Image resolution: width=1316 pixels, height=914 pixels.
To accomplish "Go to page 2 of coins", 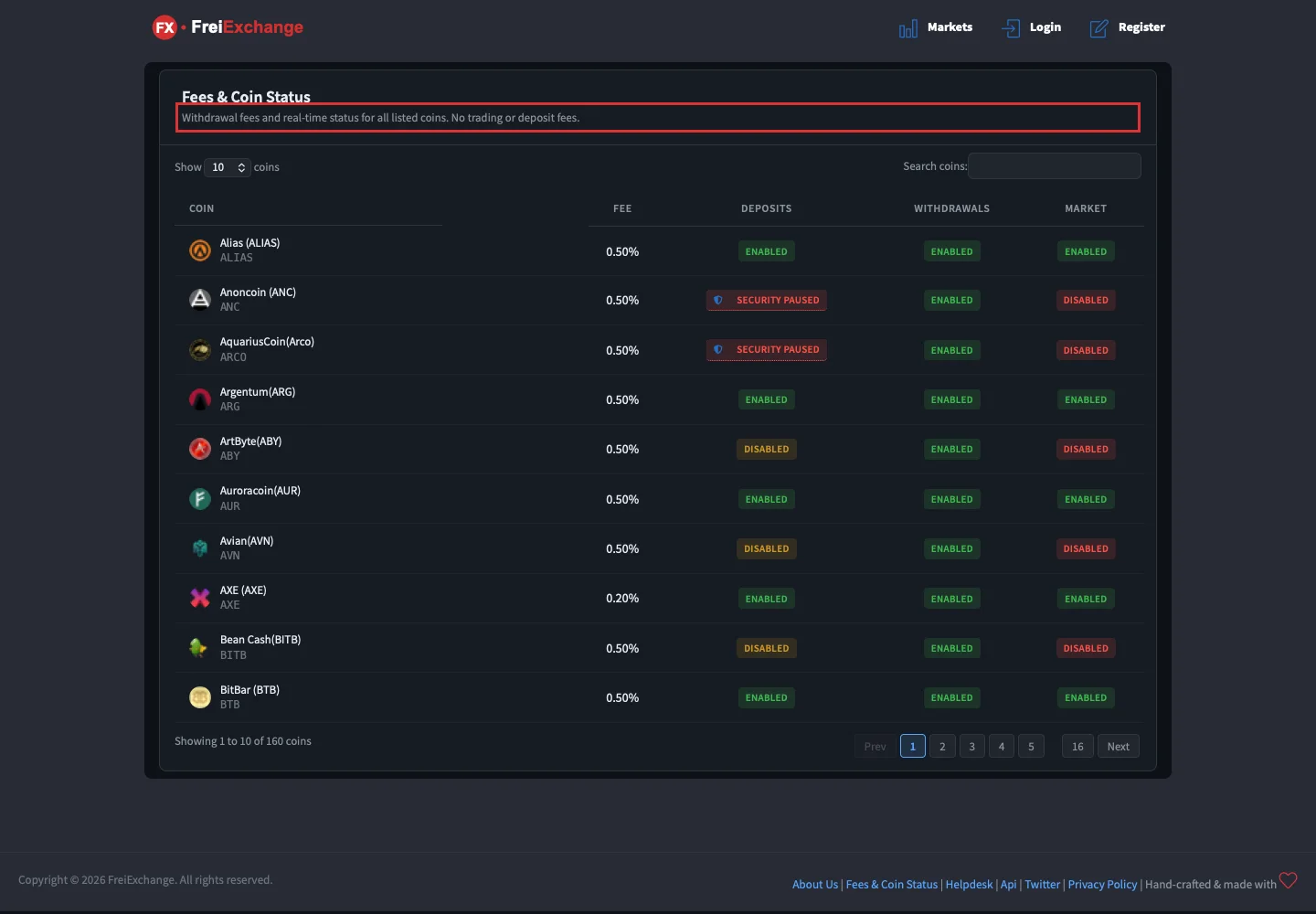I will [x=942, y=747].
